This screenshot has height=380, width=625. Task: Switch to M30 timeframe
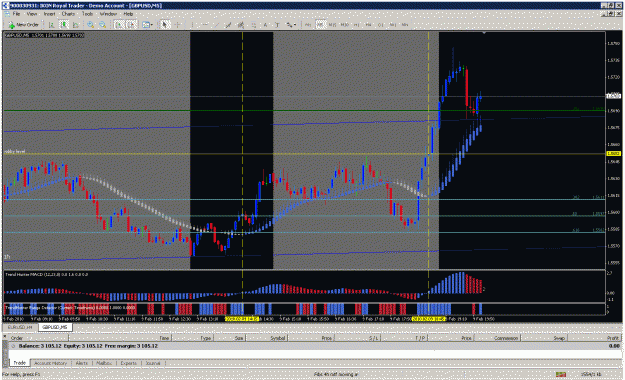344,25
